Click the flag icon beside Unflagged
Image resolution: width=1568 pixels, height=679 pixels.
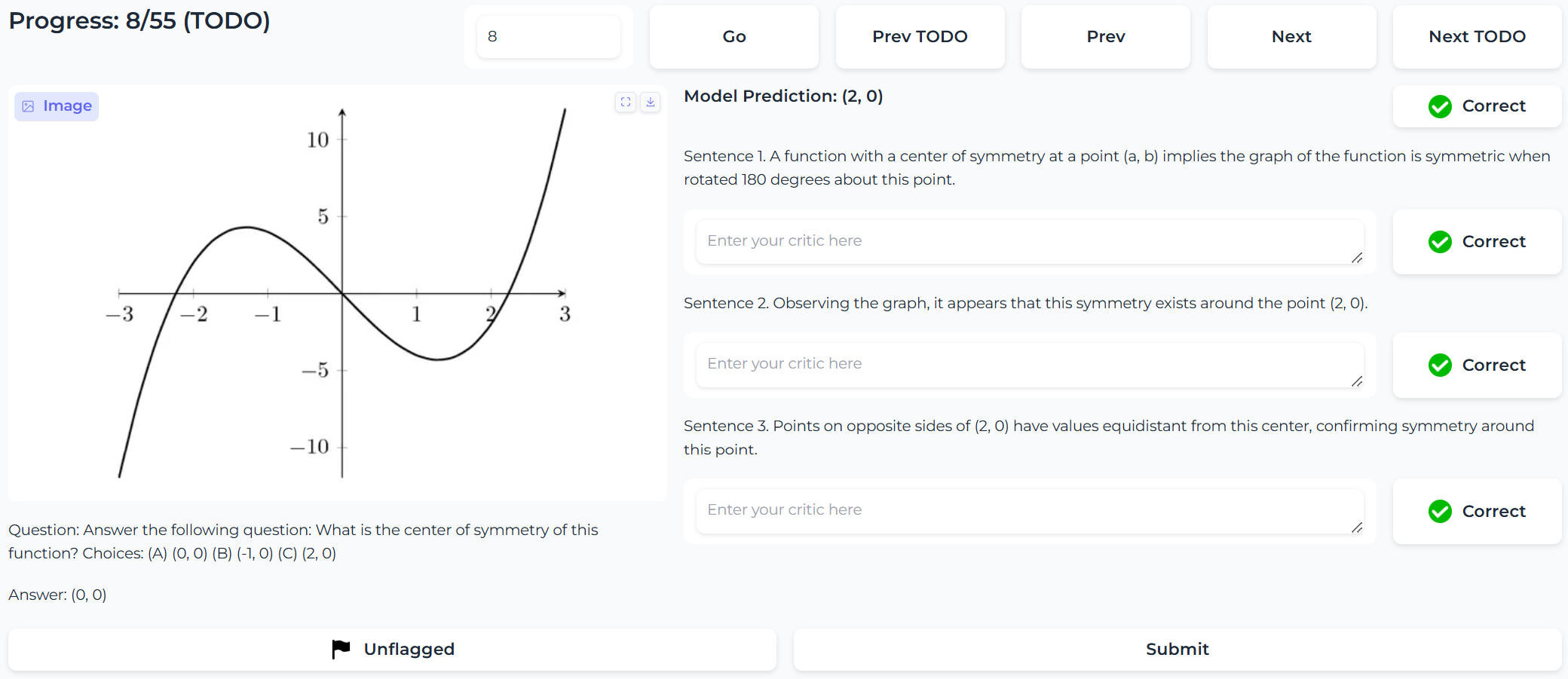point(341,649)
